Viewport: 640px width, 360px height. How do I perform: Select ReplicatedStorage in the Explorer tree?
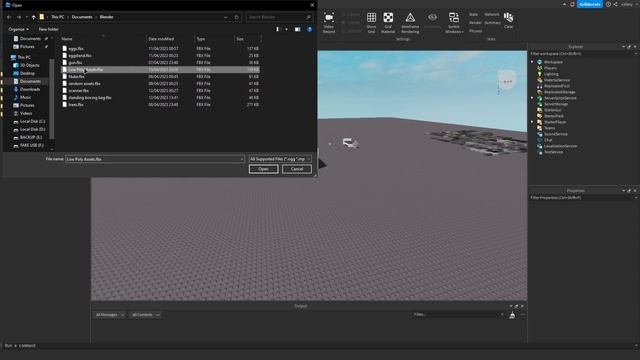point(559,92)
